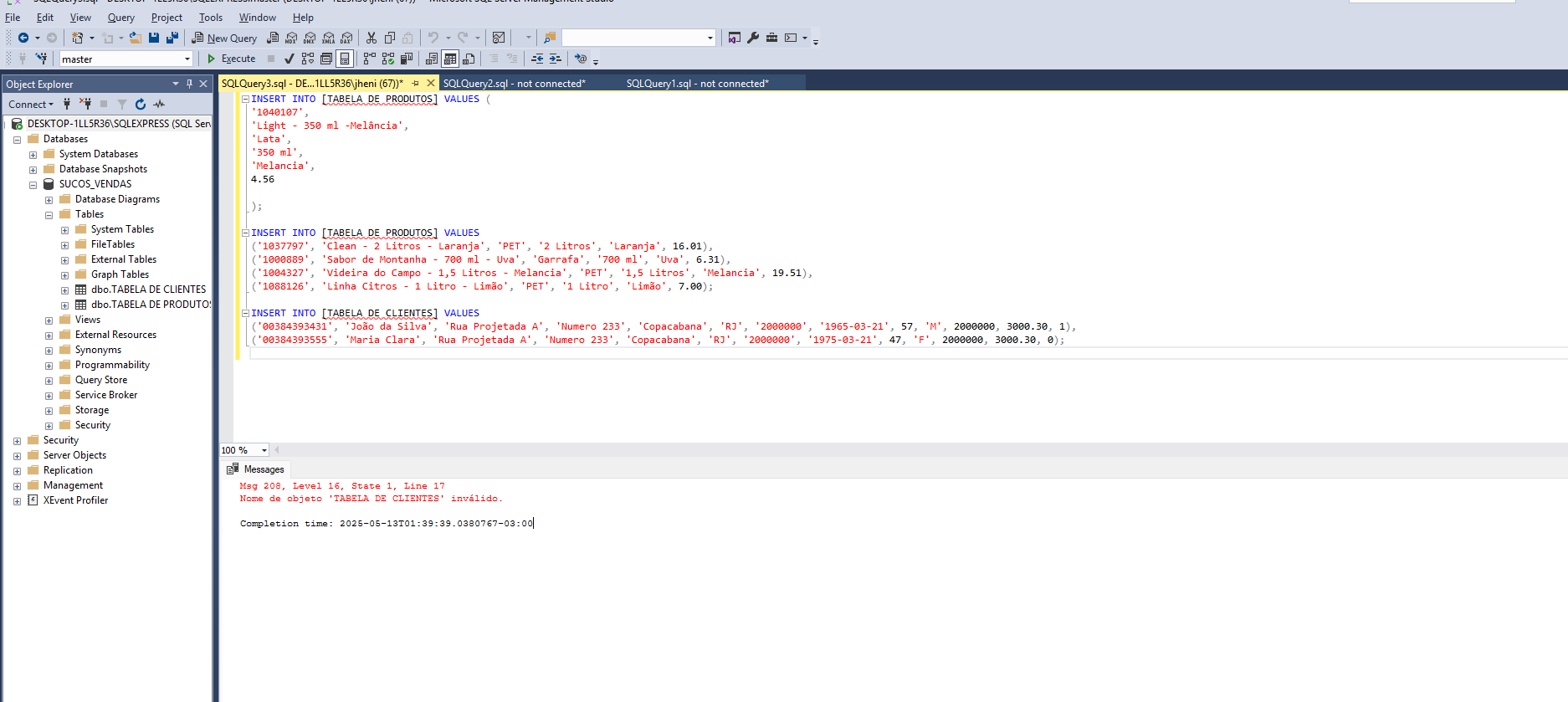
Task: Parse the query with checkmark icon
Action: (290, 59)
